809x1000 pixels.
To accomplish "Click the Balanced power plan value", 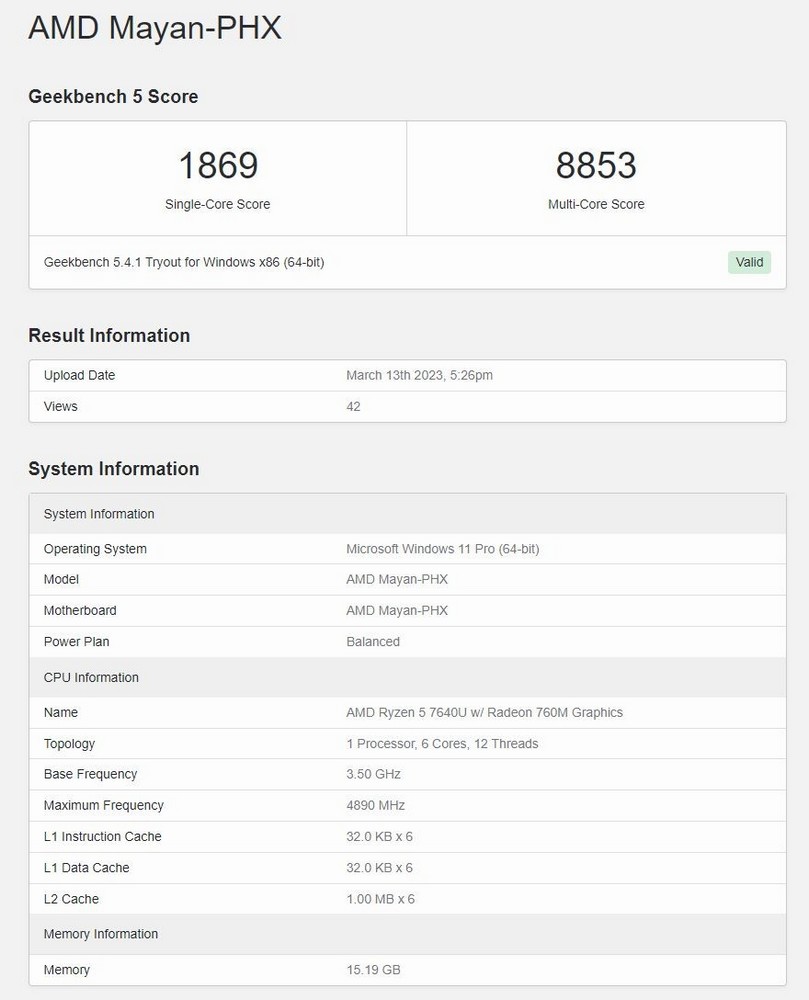I will tap(372, 641).
